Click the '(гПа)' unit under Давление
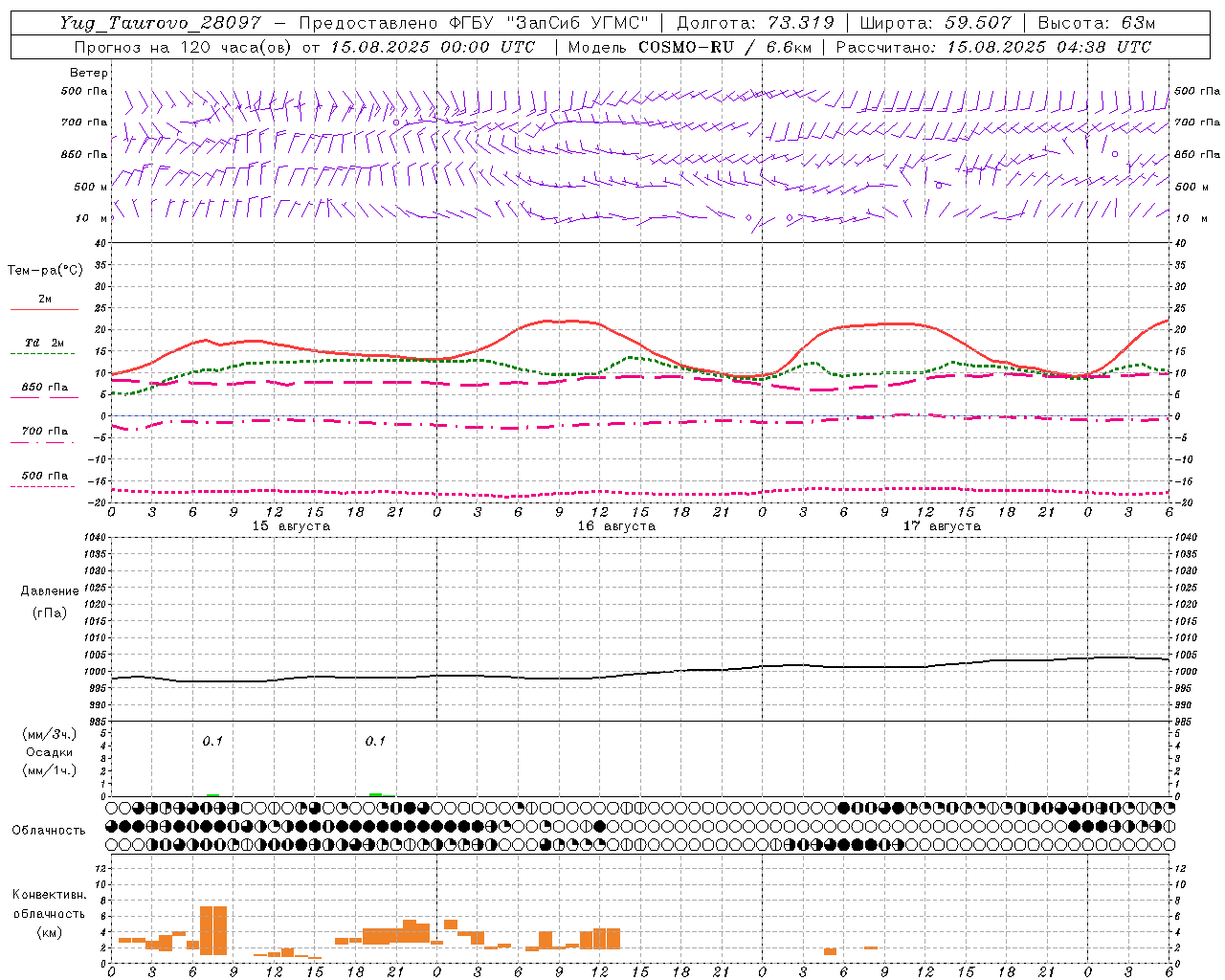 tap(50, 612)
